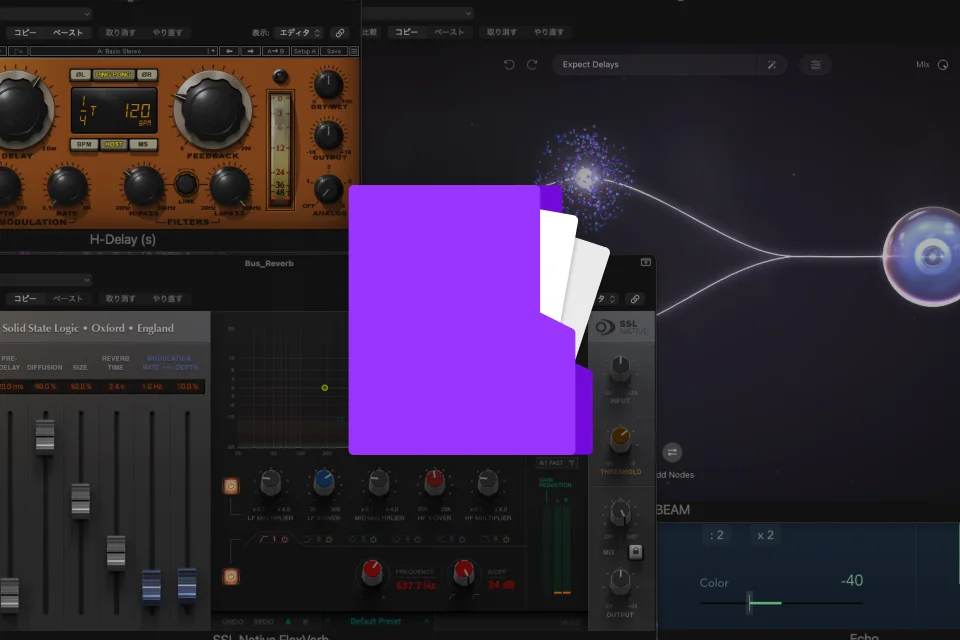Image resolution: width=960 pixels, height=640 pixels.
Task: Select MS mode on H-Delay
Action: coord(143,145)
